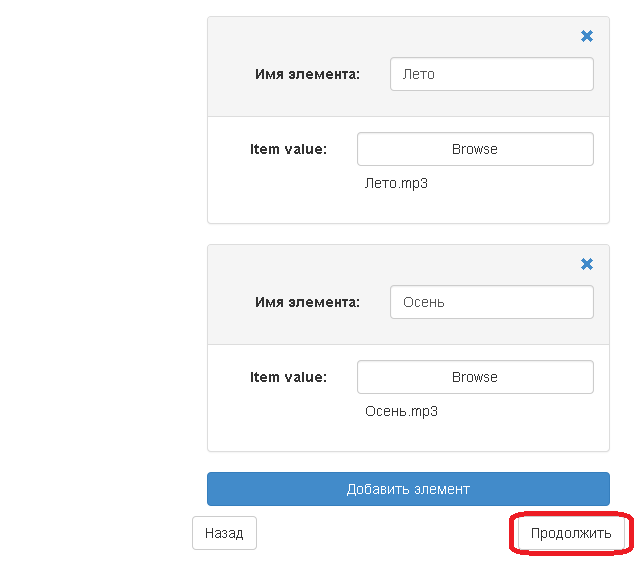Click the white file section holding Осень.mp3
This screenshot has width=639, height=562.
(408, 398)
